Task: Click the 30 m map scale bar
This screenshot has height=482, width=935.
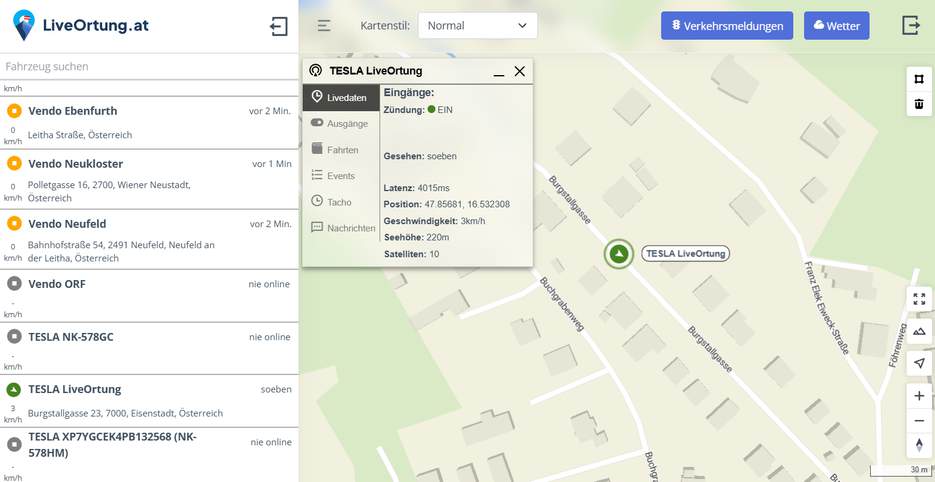Action: [x=900, y=471]
